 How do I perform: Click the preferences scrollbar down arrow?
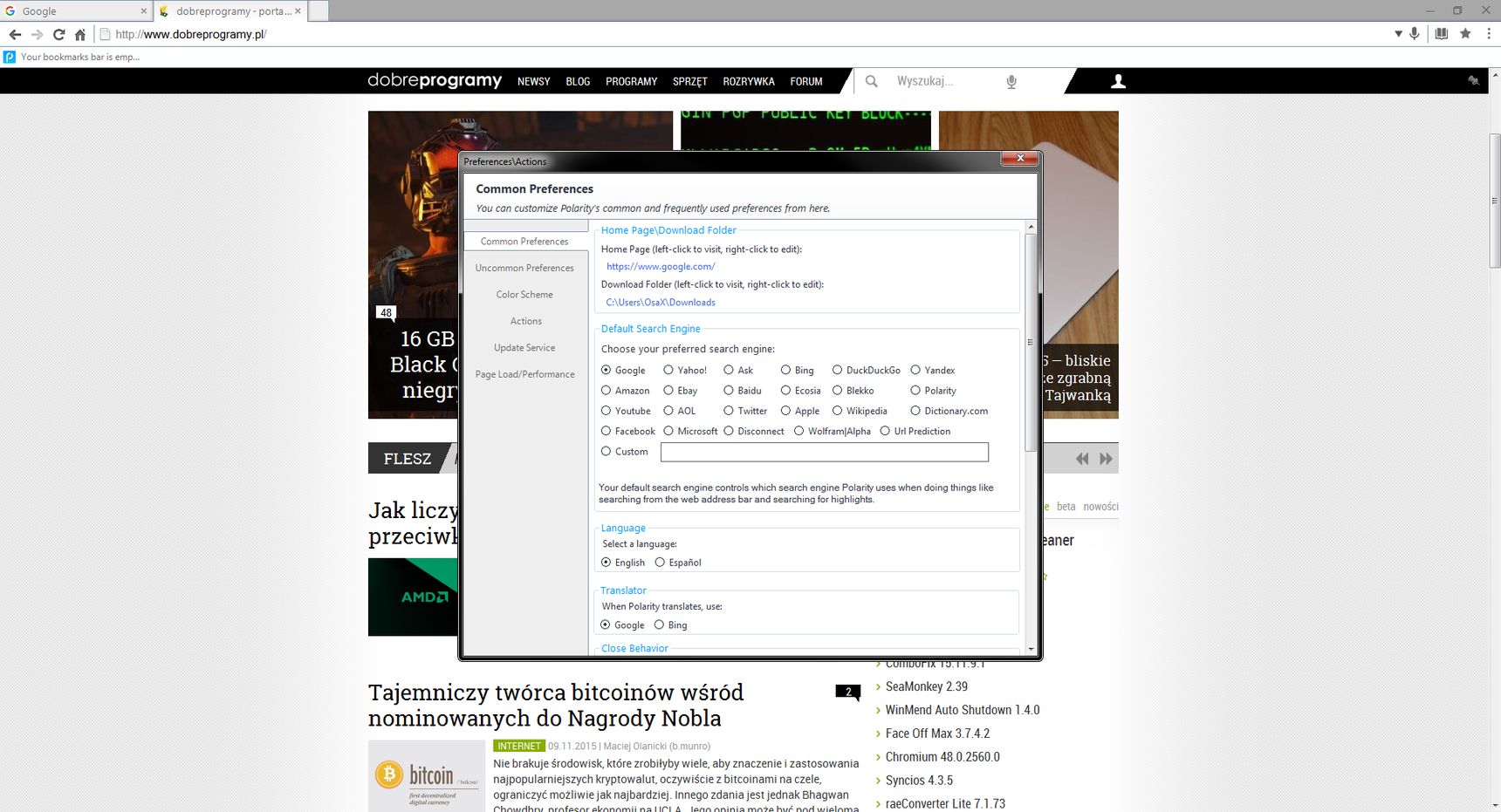click(1031, 649)
